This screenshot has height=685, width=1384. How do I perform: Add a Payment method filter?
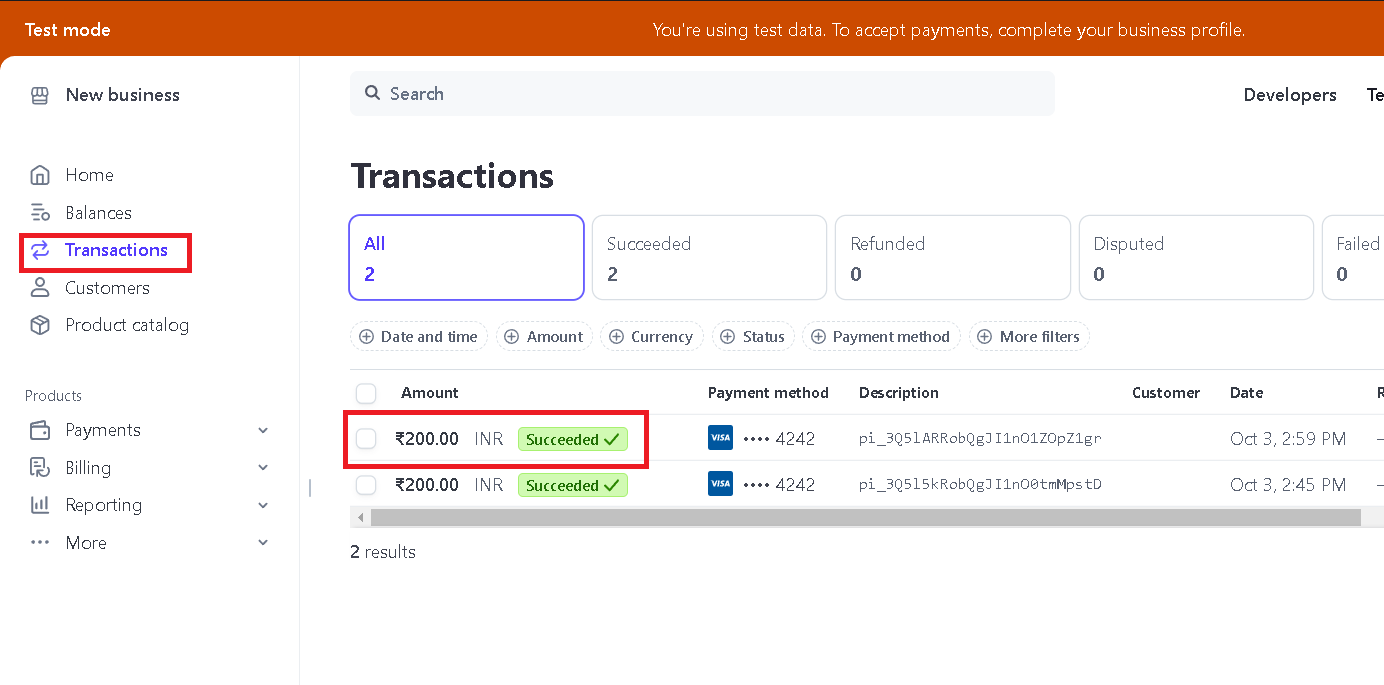[x=881, y=337]
